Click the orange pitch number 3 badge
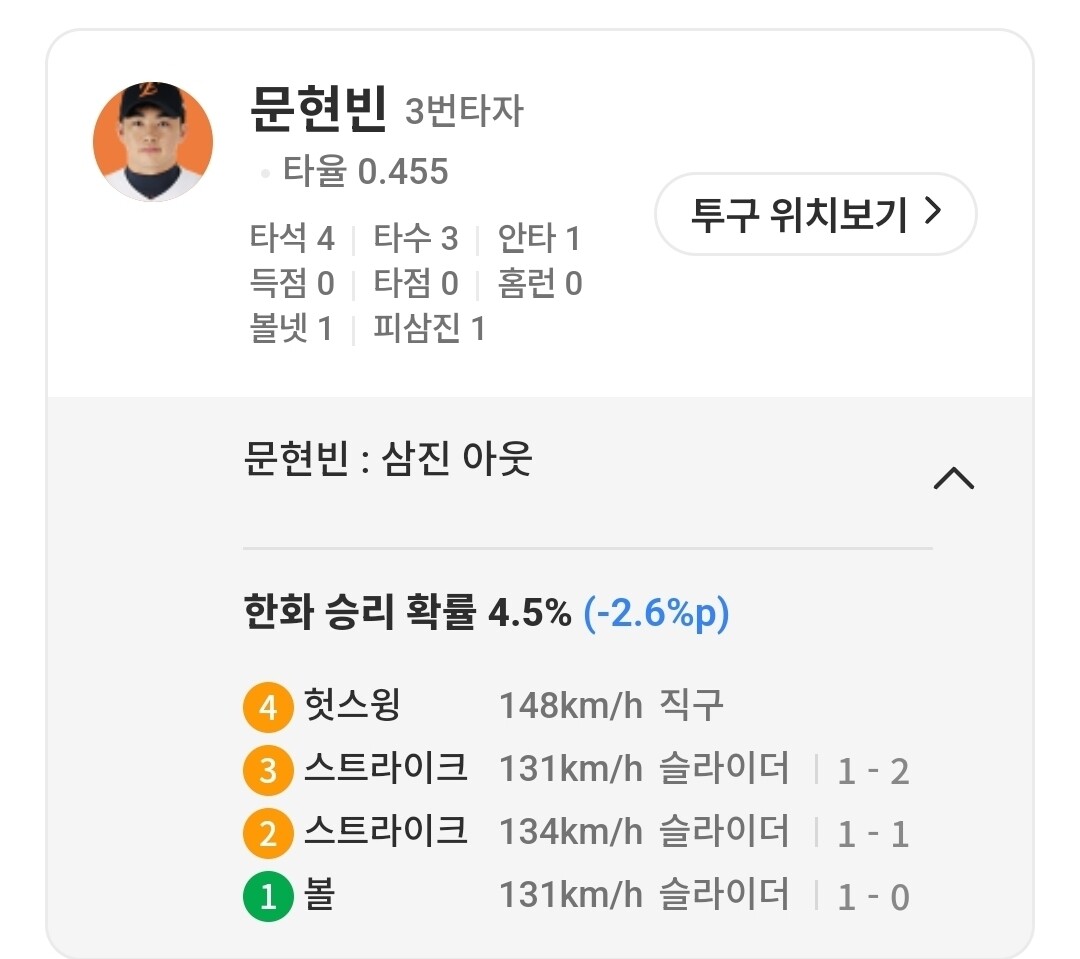 click(267, 771)
